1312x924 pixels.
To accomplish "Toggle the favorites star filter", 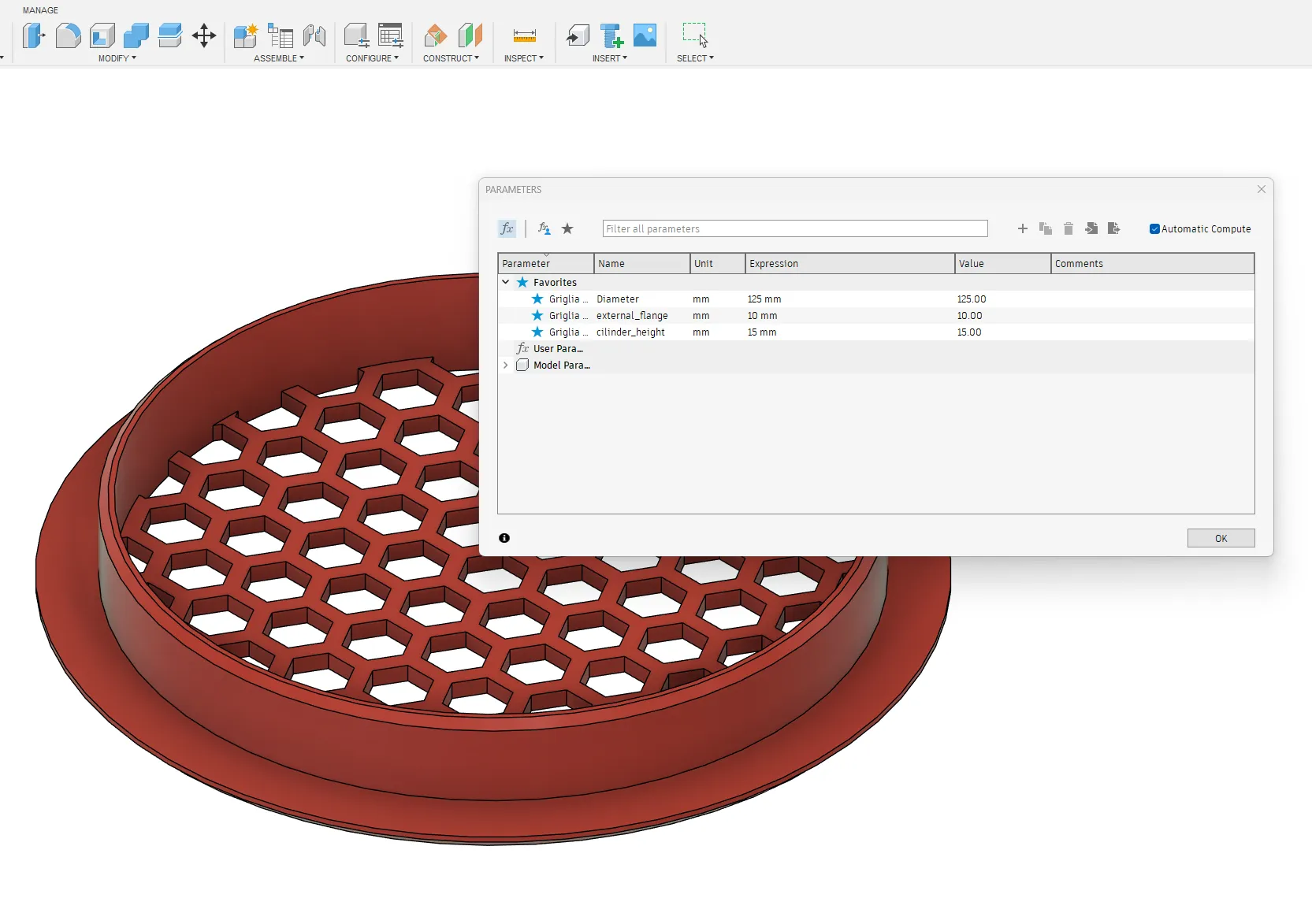I will pyautogui.click(x=567, y=228).
